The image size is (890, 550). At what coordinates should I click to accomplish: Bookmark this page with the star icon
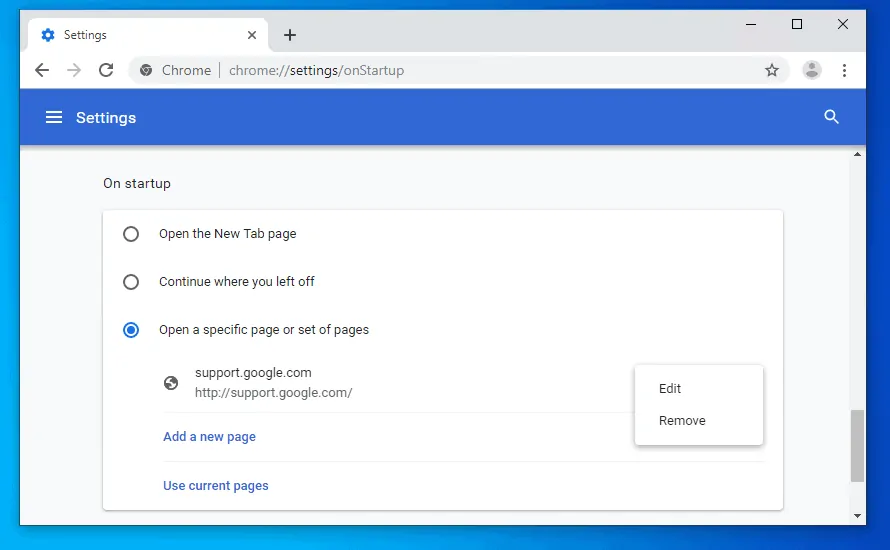pyautogui.click(x=771, y=70)
